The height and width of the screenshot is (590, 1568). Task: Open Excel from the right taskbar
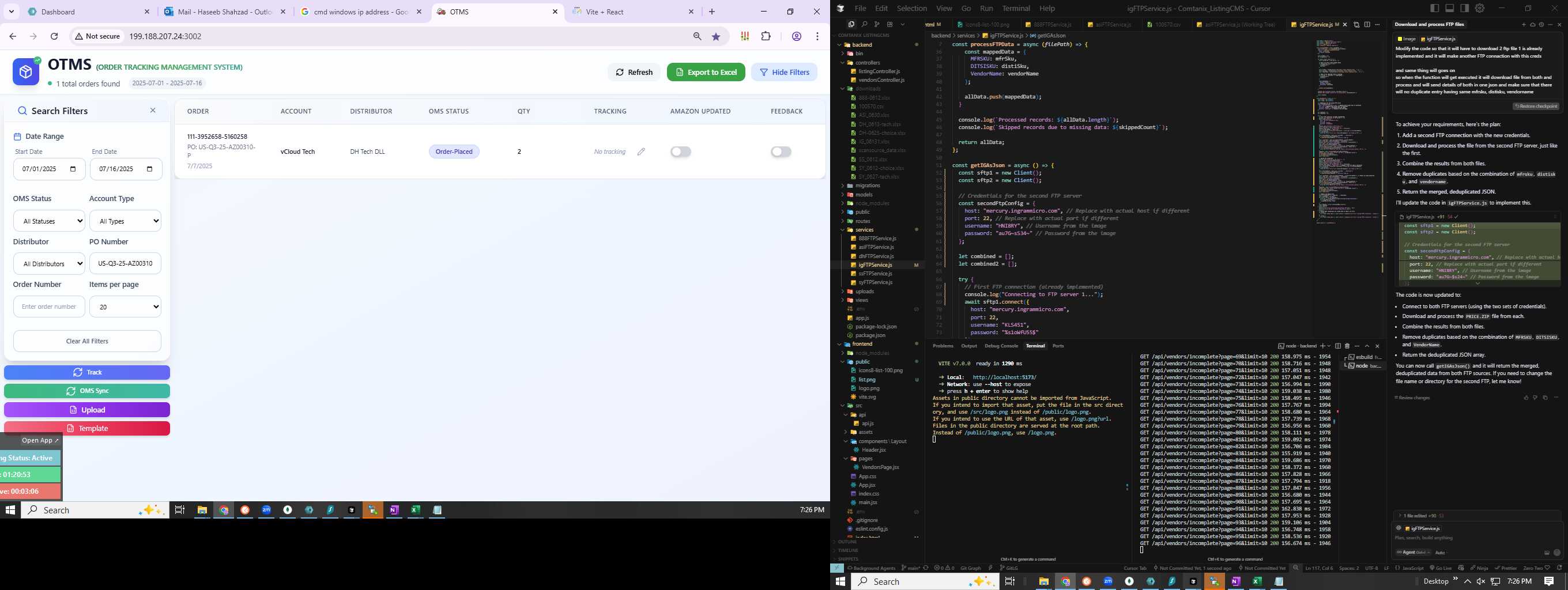pos(1257,581)
